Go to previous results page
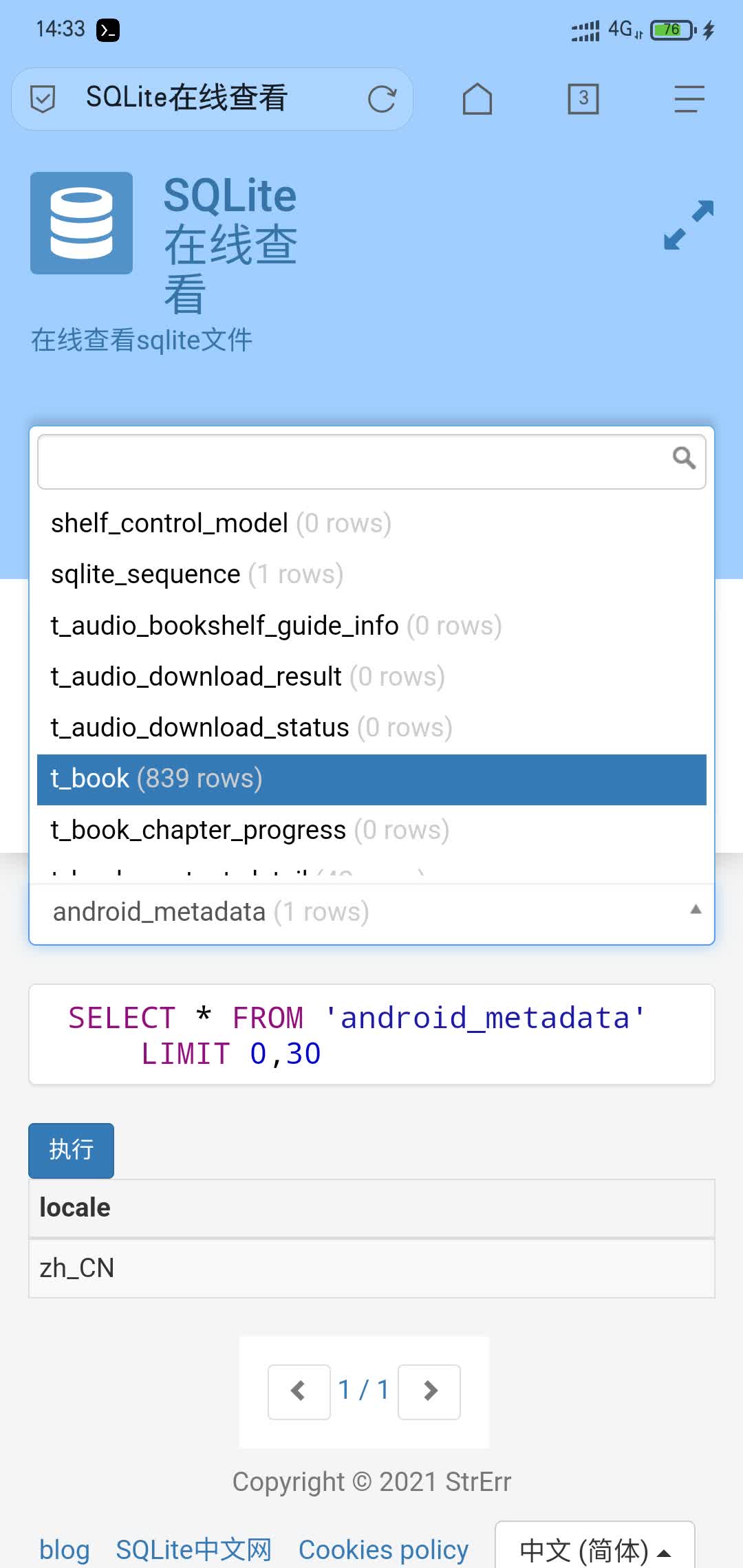The width and height of the screenshot is (743, 1568). [299, 1391]
